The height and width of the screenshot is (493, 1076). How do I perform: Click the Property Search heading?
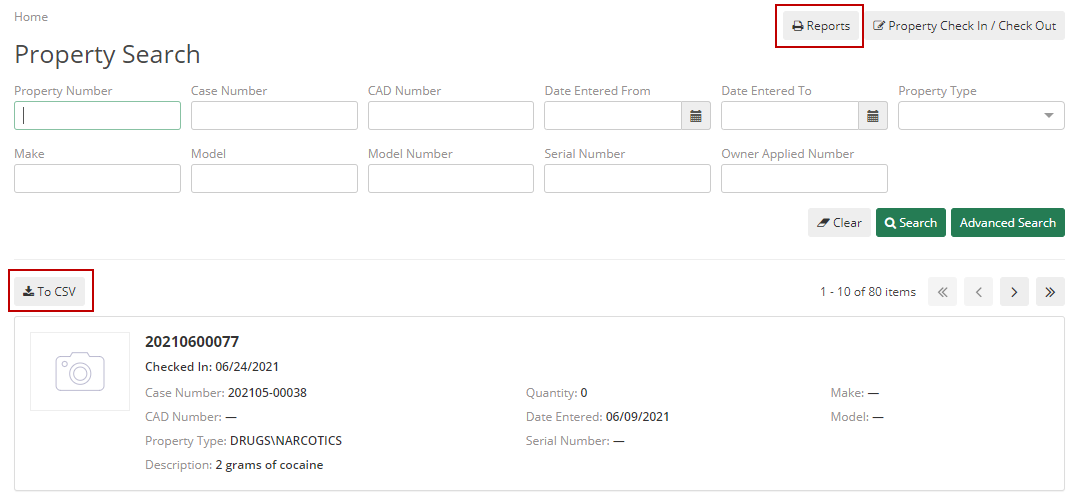click(107, 54)
